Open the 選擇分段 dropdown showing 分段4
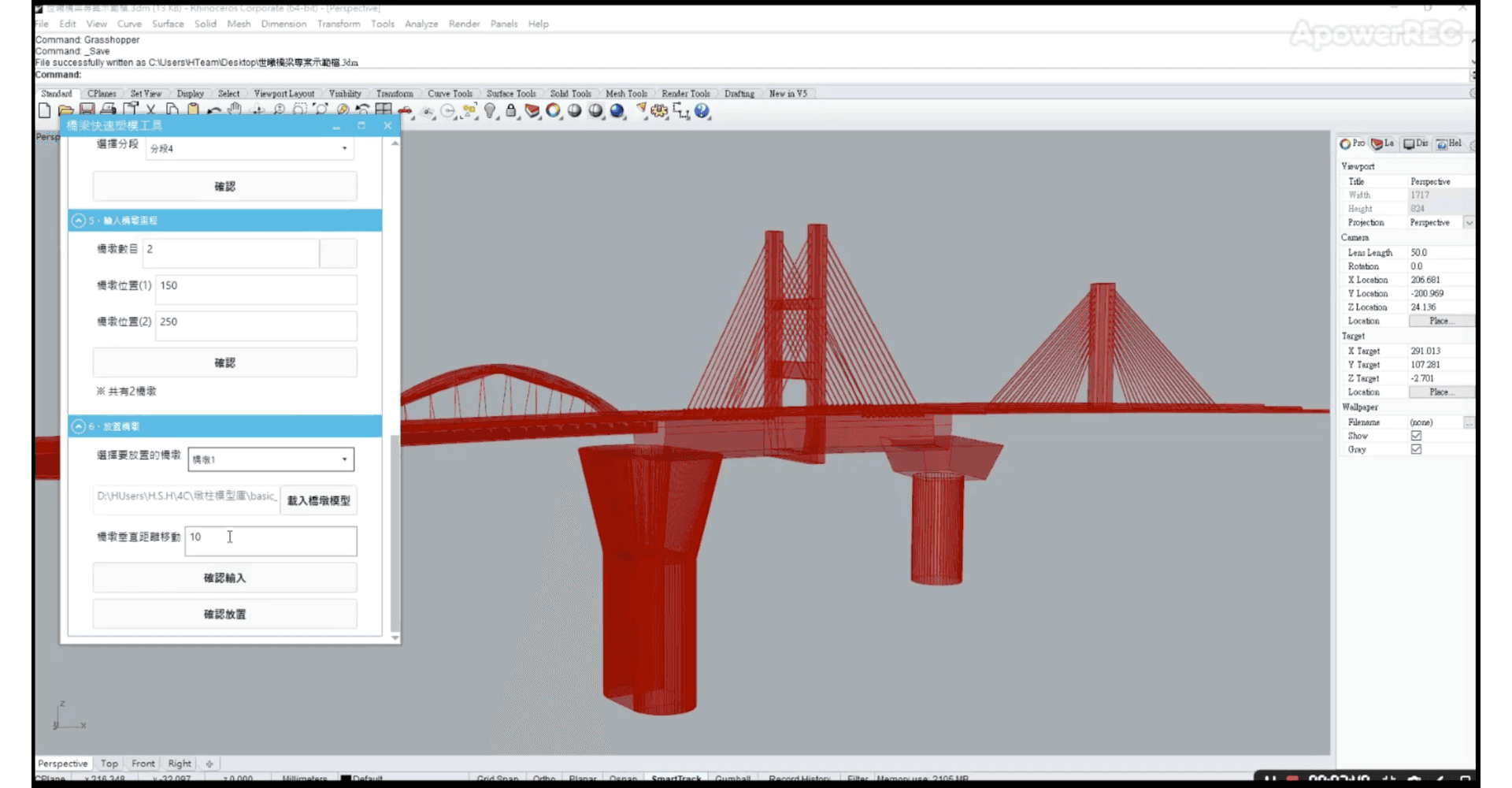 click(250, 148)
